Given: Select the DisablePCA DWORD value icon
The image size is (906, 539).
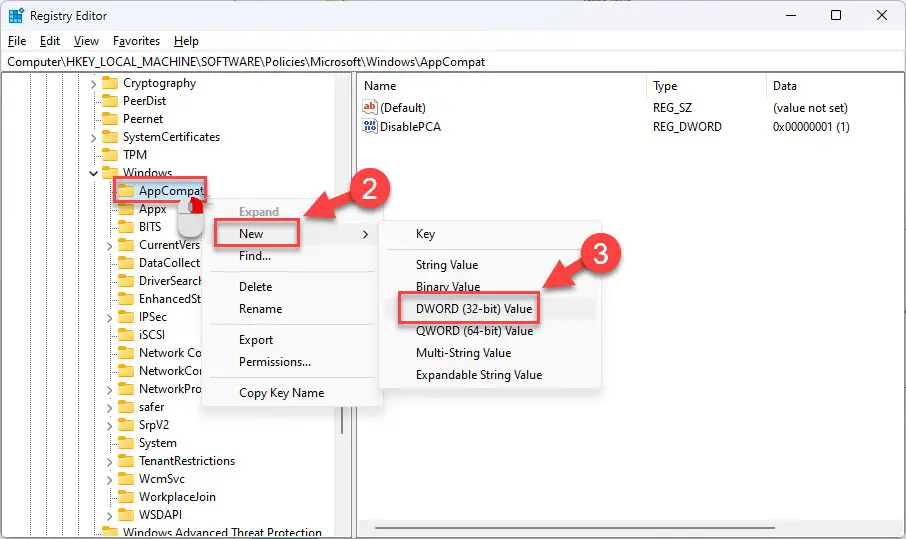Looking at the screenshot, I should [370, 127].
